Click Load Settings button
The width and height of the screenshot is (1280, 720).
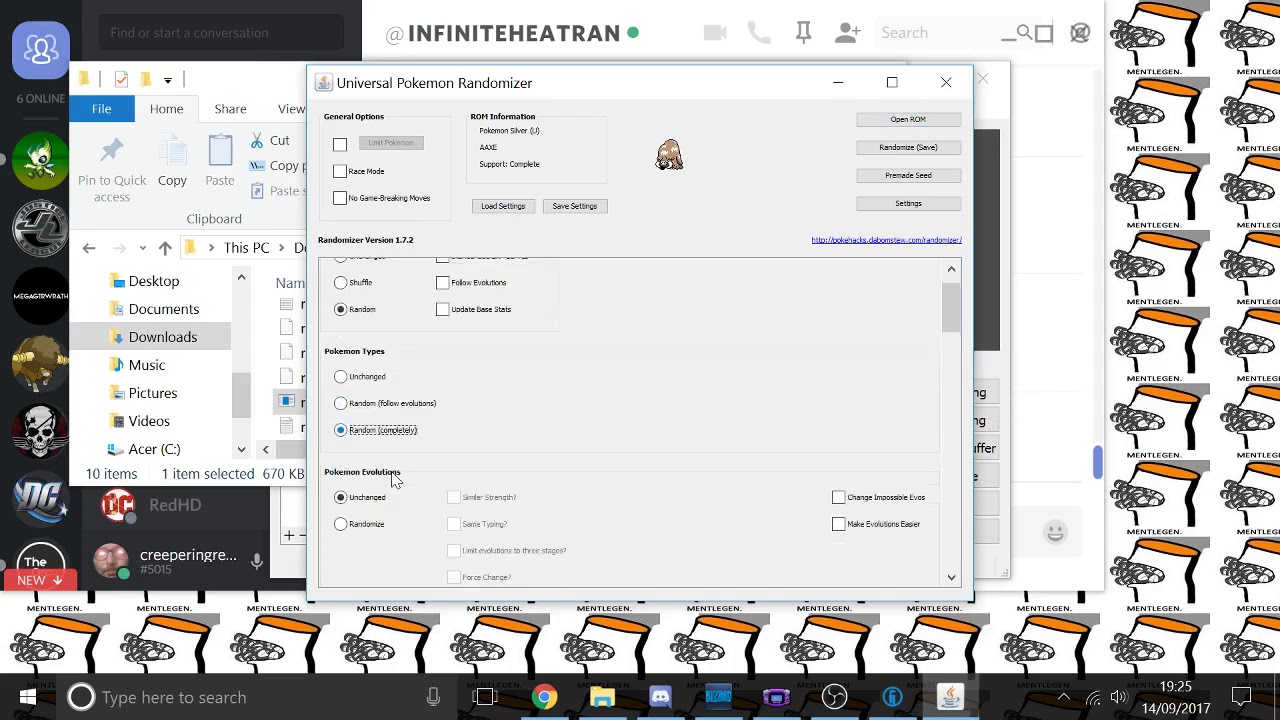click(503, 206)
